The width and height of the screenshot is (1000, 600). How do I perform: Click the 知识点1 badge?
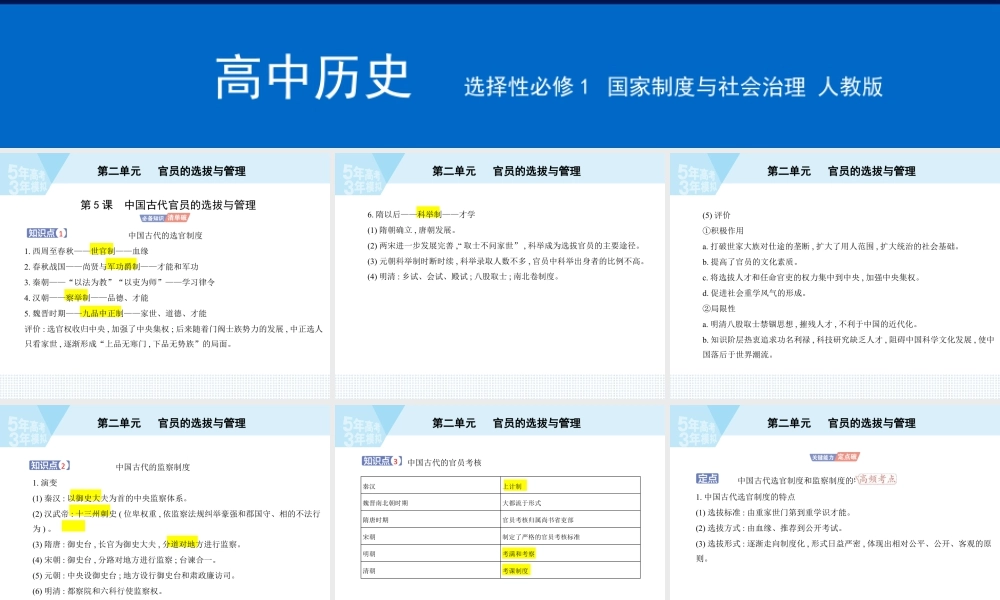47,233
